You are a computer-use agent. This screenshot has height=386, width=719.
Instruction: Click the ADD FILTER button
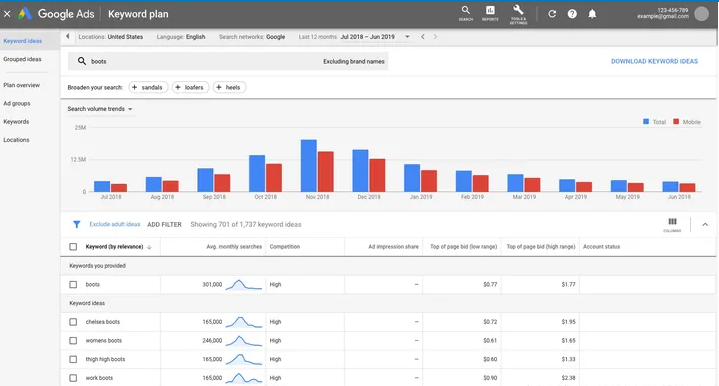(x=164, y=225)
